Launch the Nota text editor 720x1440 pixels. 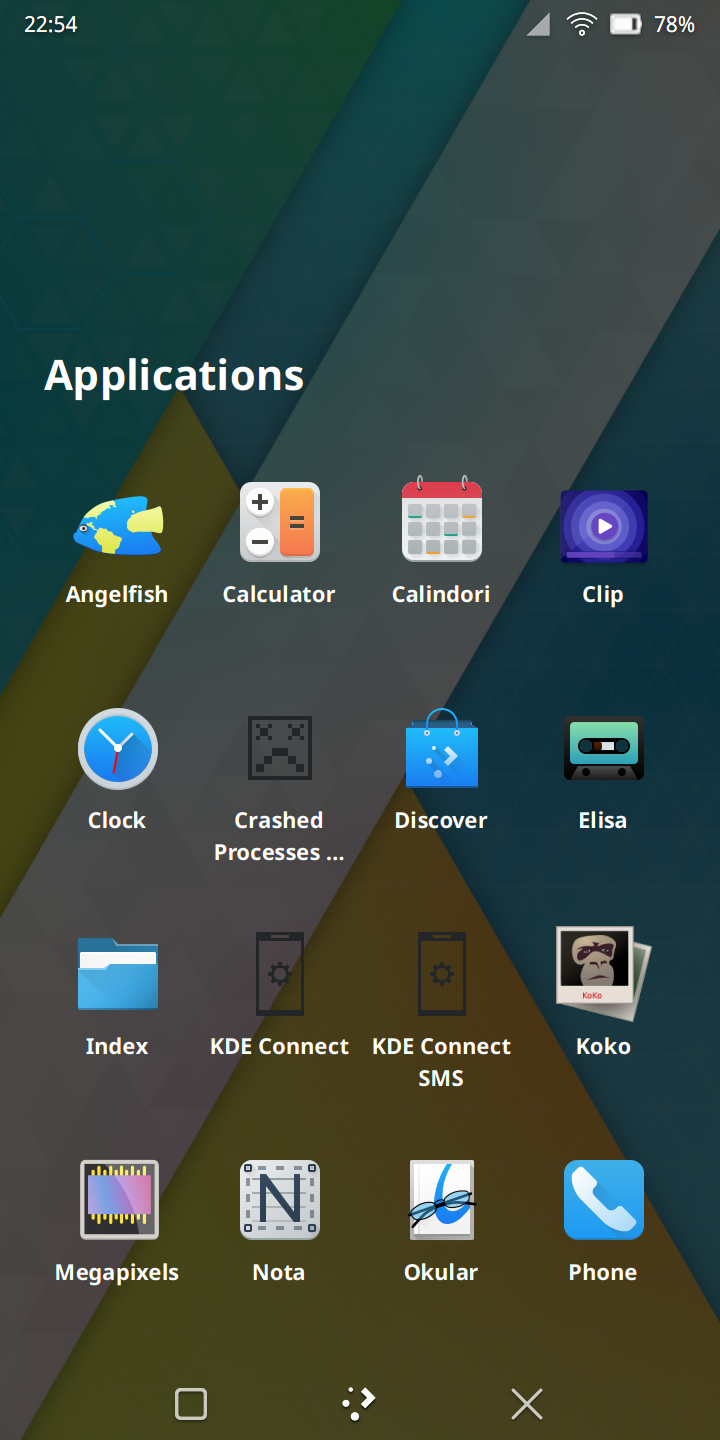click(x=280, y=1199)
